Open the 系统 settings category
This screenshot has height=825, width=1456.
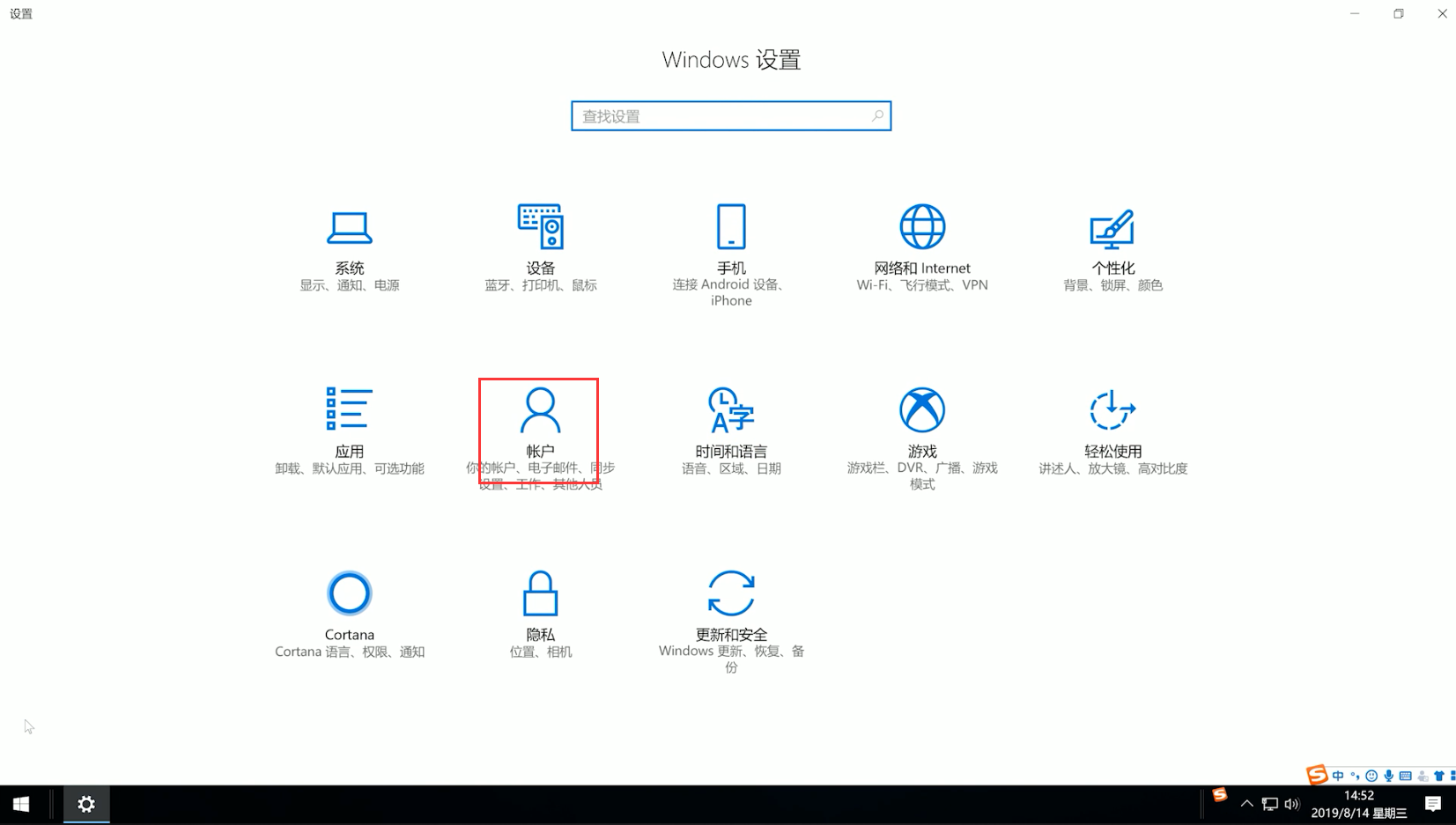(350, 250)
